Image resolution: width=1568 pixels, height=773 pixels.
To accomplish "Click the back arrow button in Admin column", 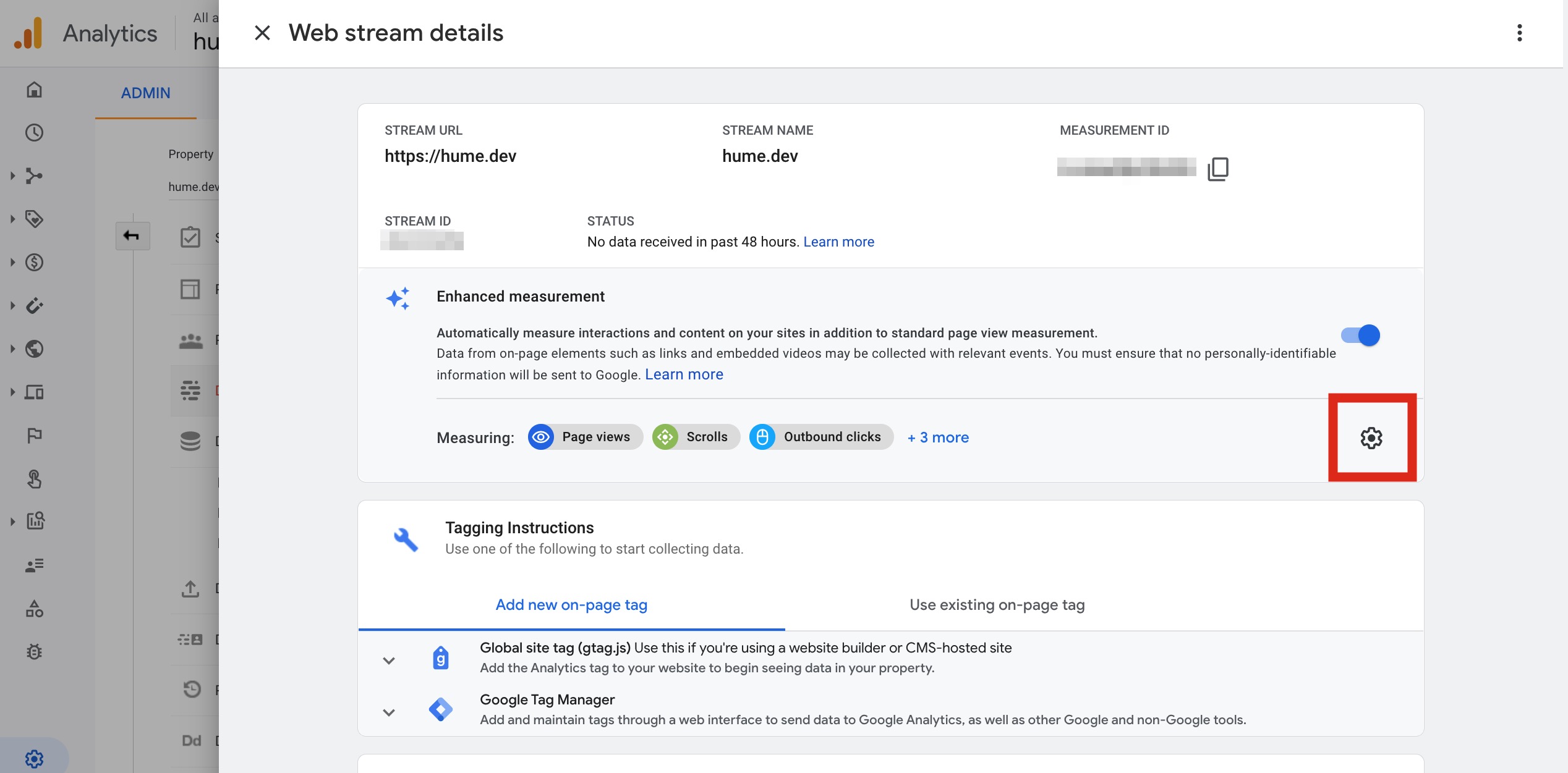I will click(132, 235).
